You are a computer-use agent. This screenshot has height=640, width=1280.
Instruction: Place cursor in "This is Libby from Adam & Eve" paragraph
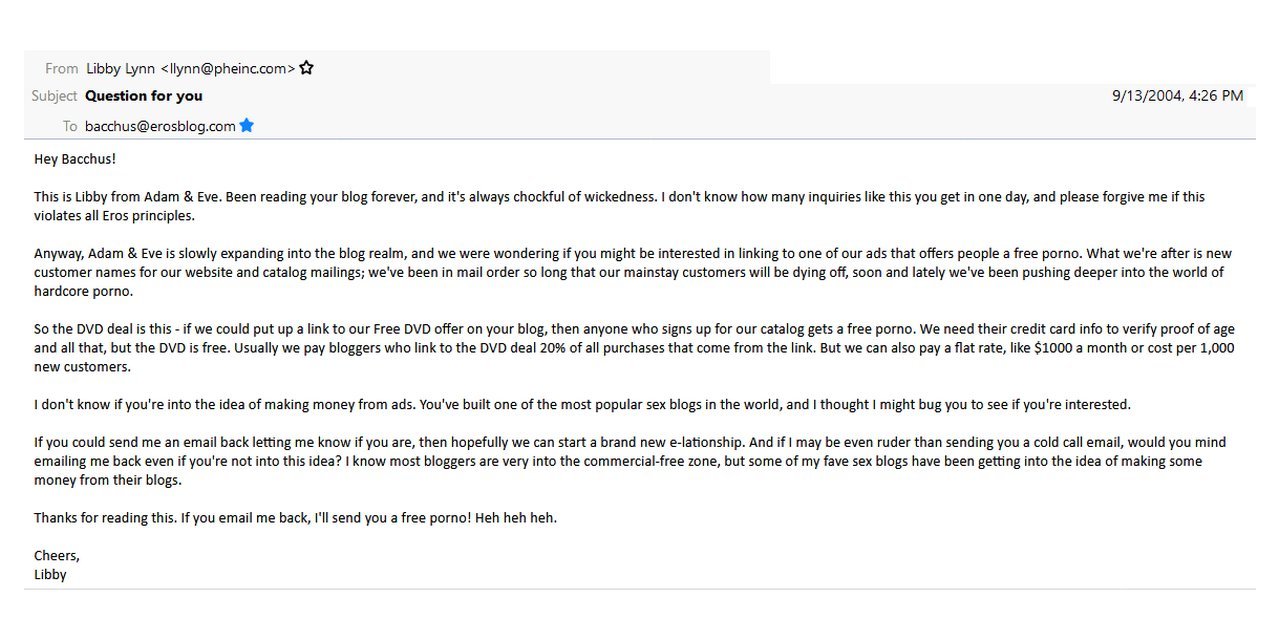click(x=619, y=206)
